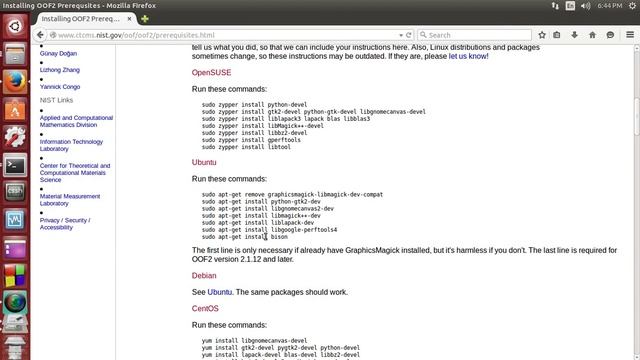This screenshot has height=360, width=640.
Task: Open the network indicator in top panel
Action: click(x=555, y=6)
